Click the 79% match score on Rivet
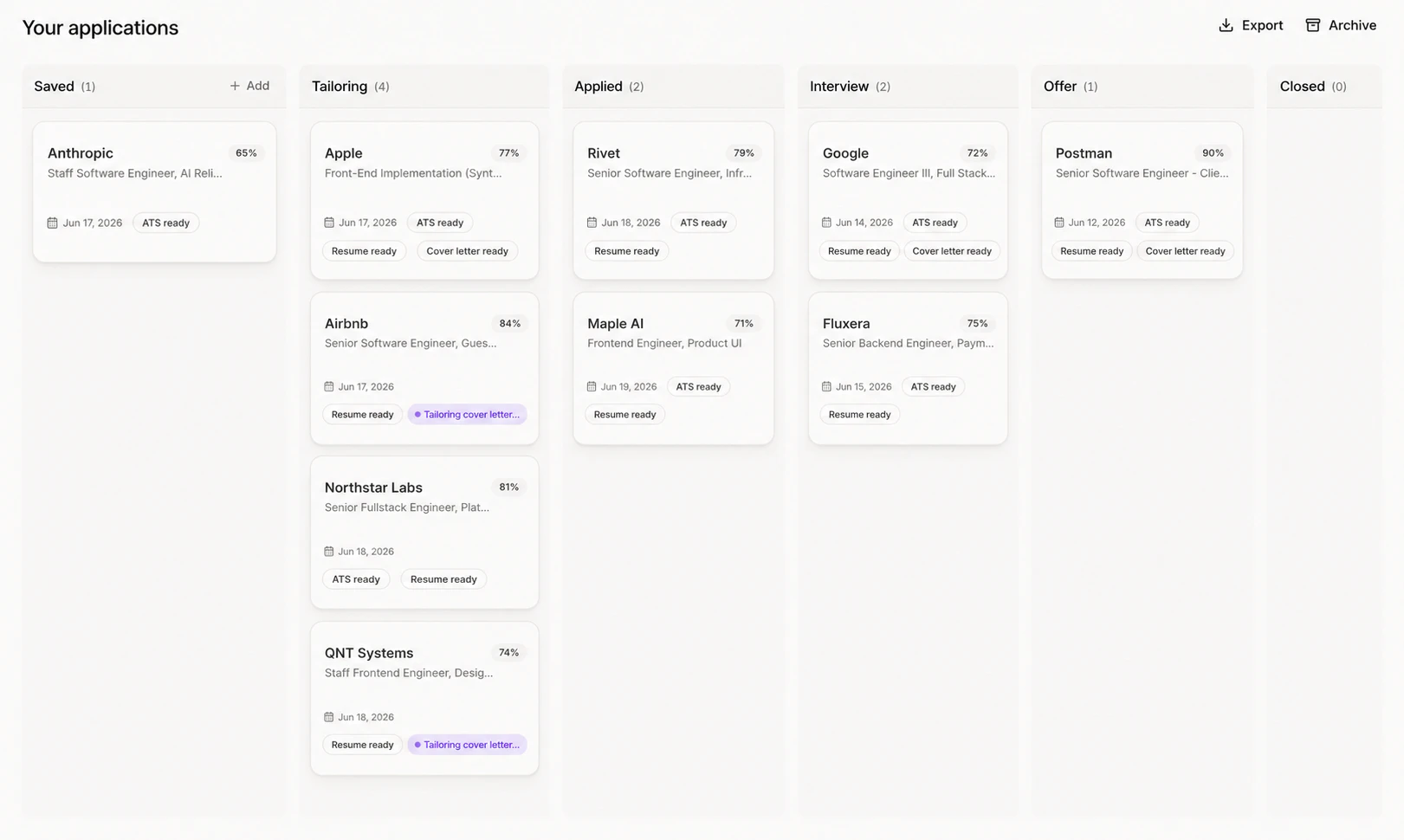 point(743,153)
